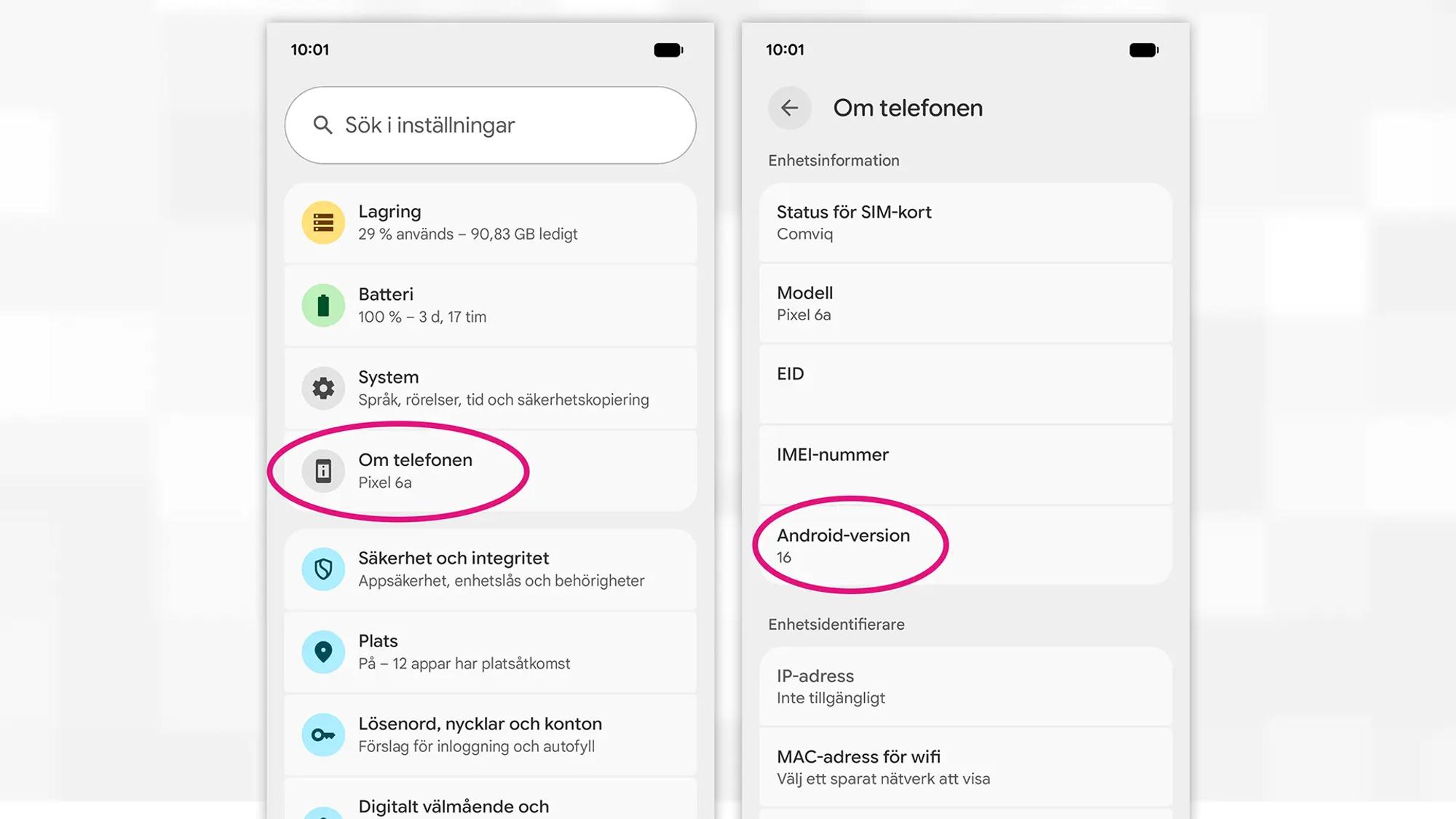Viewport: 1456px width, 819px height.
Task: Go back with the arrow button
Action: [789, 108]
